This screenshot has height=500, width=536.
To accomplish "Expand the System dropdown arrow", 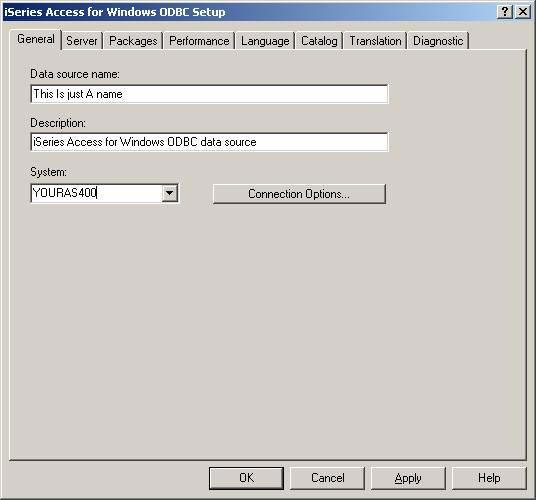I will tap(170, 193).
